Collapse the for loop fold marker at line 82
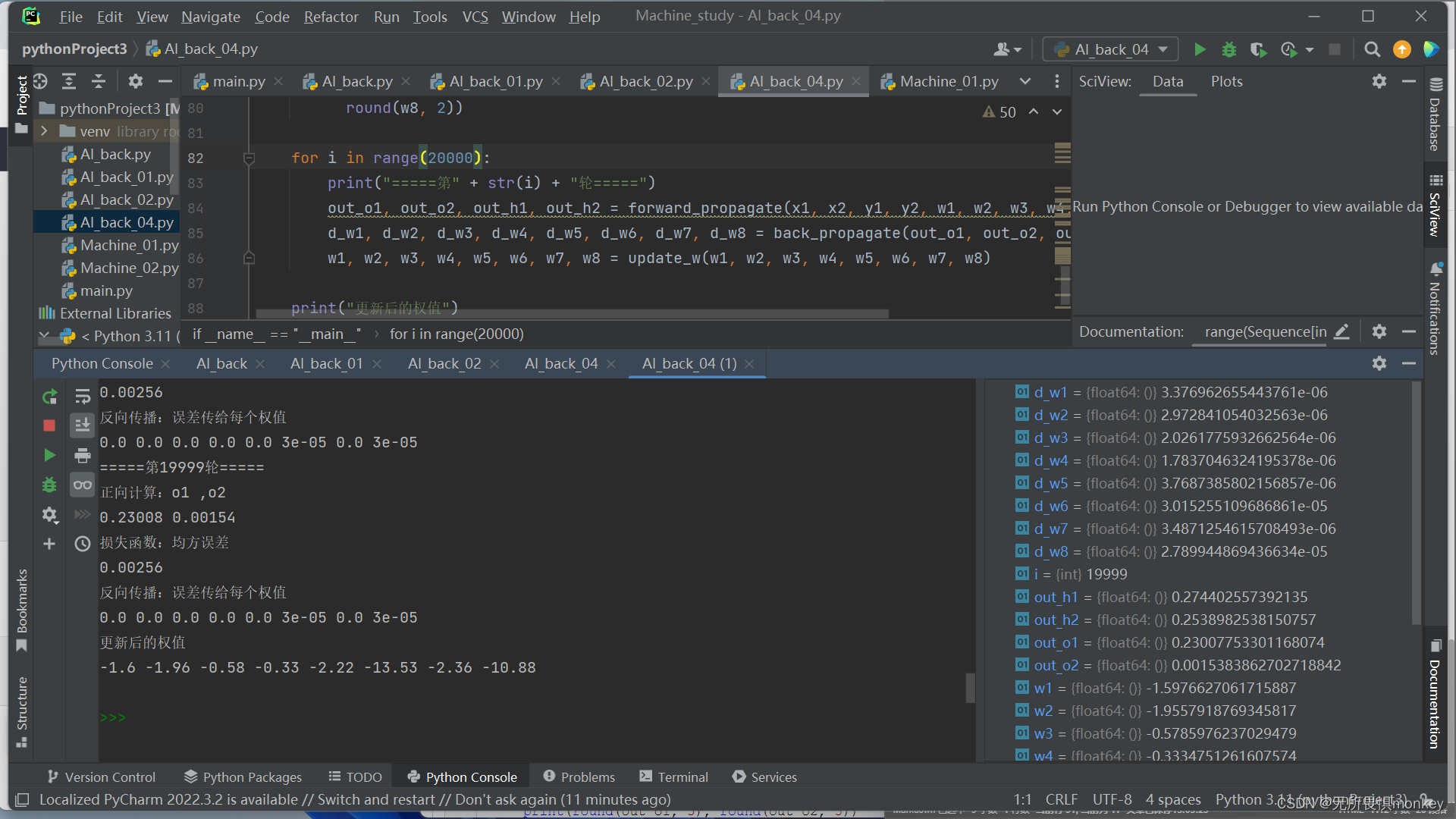1456x819 pixels. click(x=249, y=158)
